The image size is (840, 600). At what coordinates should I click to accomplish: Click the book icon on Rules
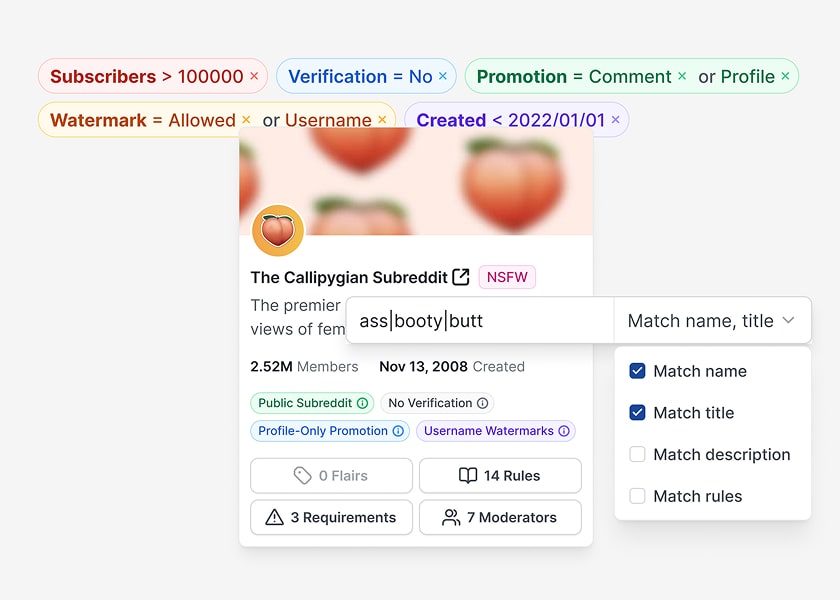point(468,476)
